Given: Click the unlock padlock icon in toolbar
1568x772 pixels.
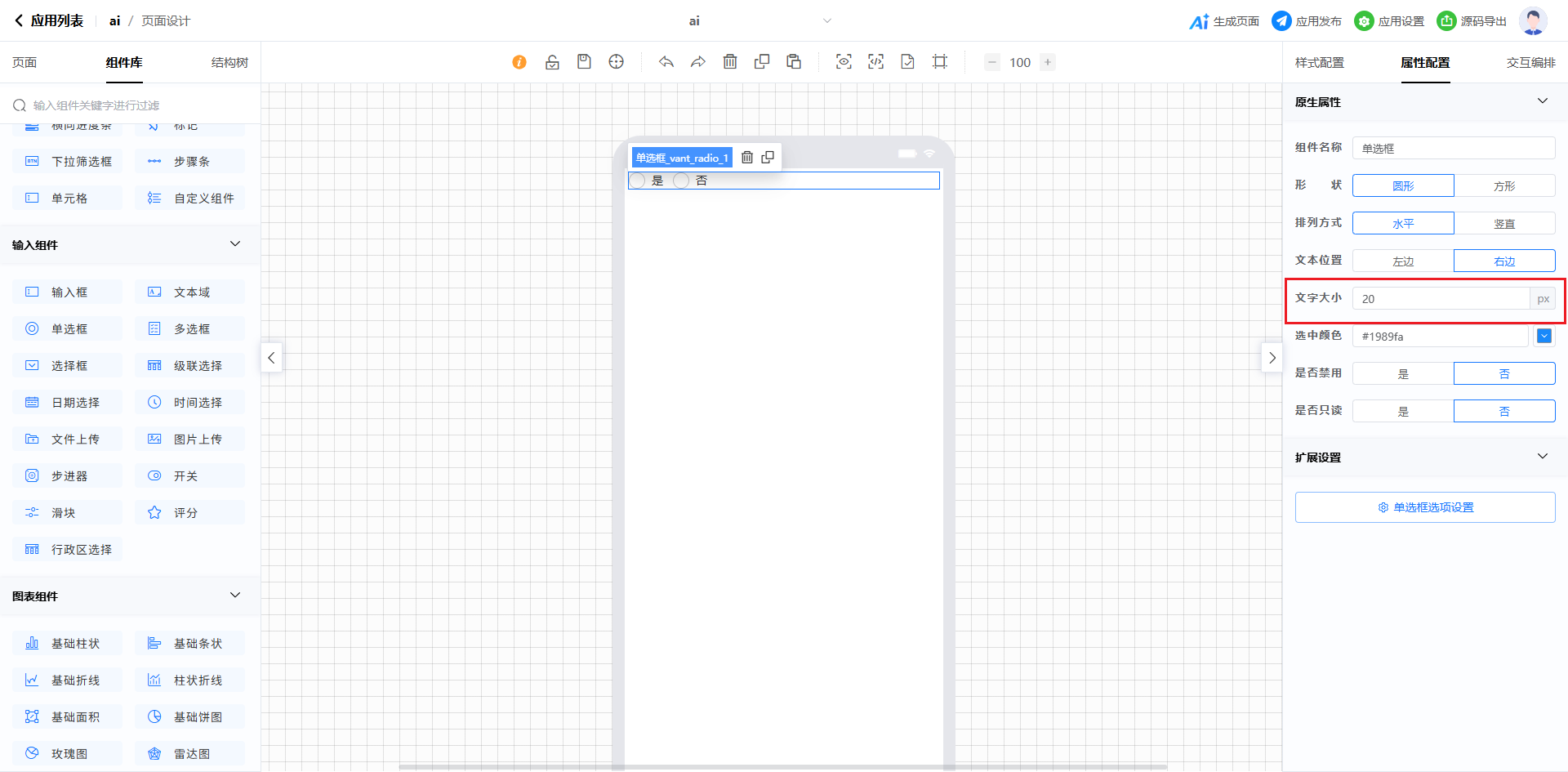Looking at the screenshot, I should (x=552, y=62).
